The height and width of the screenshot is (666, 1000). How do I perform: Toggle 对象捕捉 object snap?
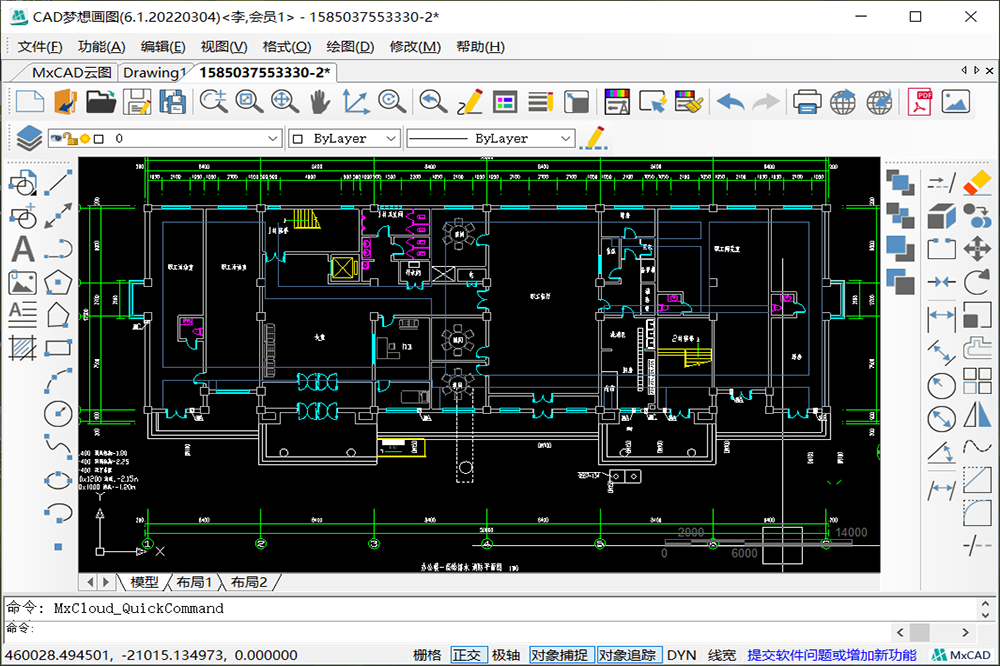pos(559,655)
